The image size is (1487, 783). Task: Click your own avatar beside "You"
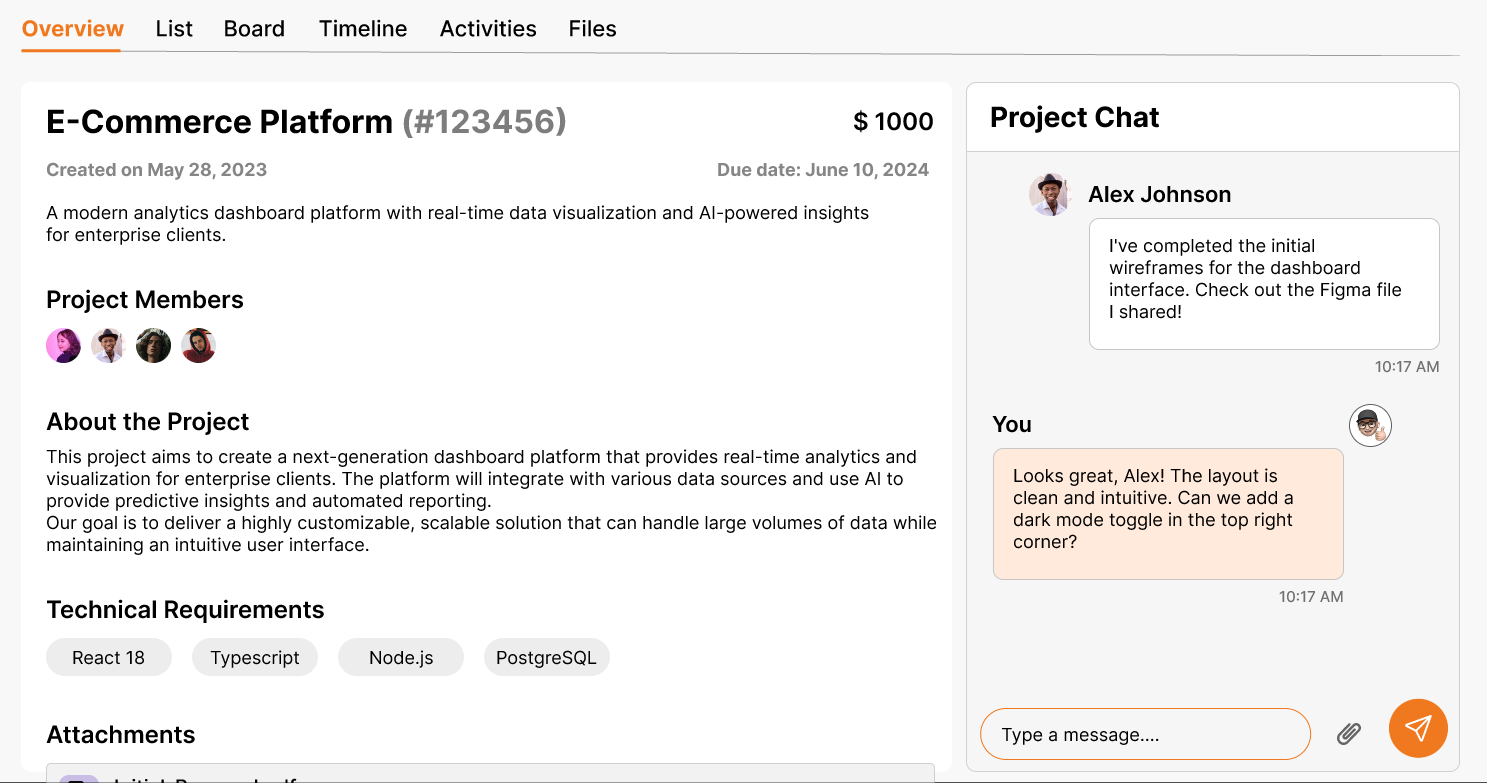tap(1370, 426)
